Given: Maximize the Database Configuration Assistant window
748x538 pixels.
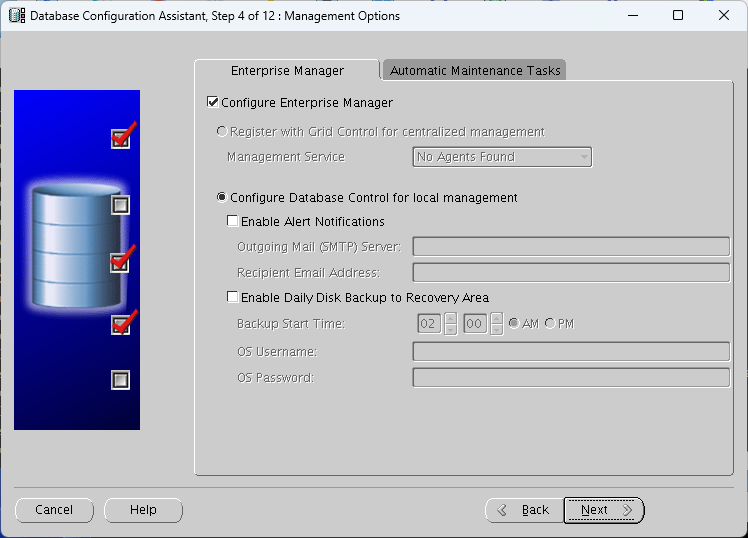Looking at the screenshot, I should pyautogui.click(x=678, y=15).
